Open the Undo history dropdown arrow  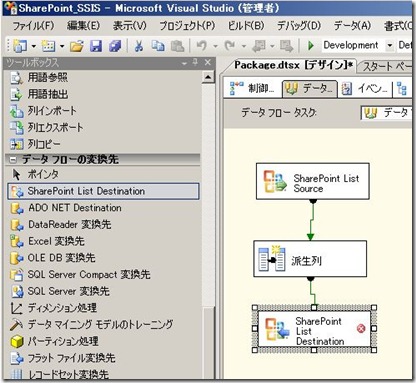[x=216, y=46]
